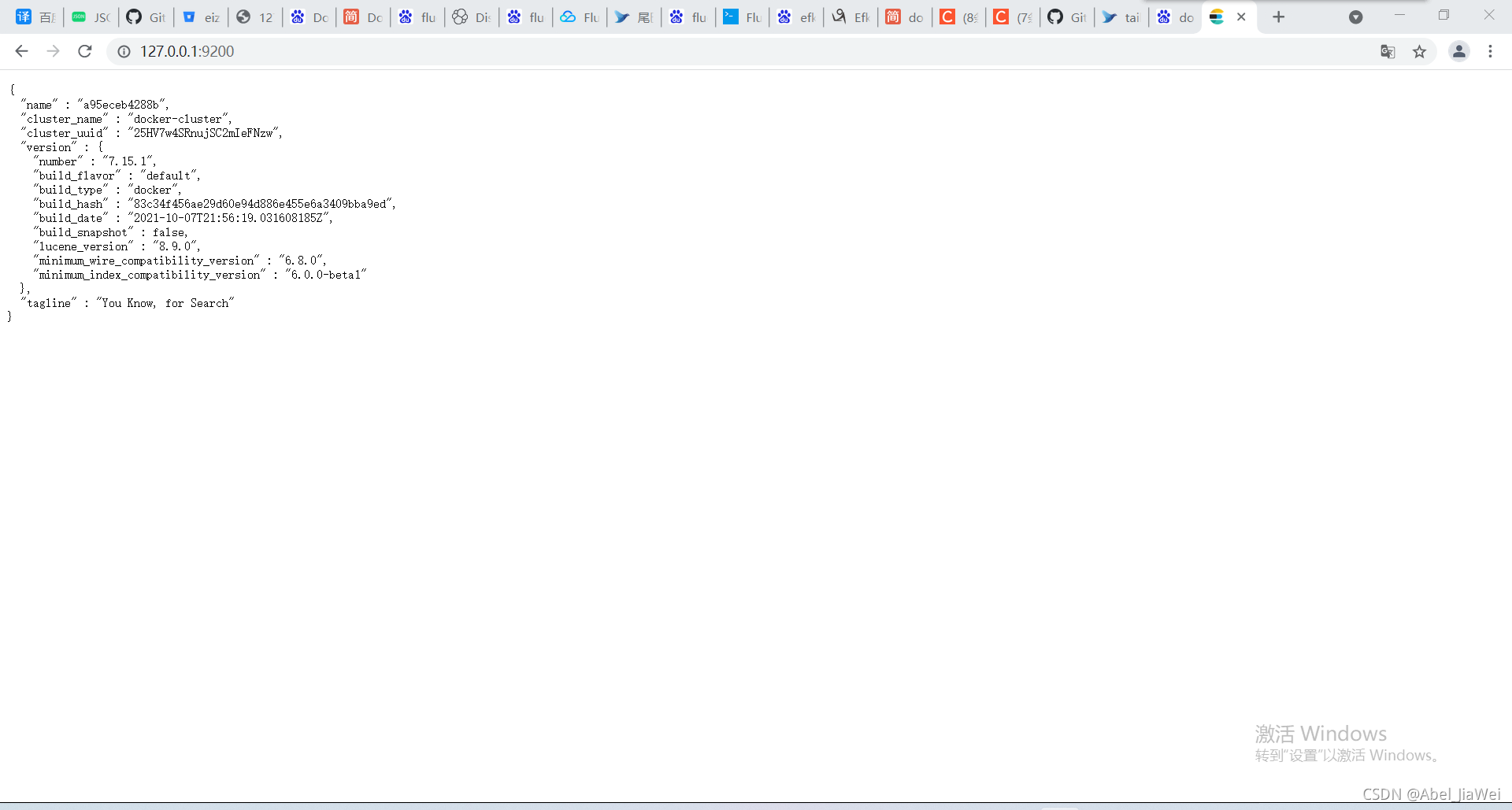Bookmark this page with the star
Screen dimensions: 1512x810
[x=1419, y=51]
